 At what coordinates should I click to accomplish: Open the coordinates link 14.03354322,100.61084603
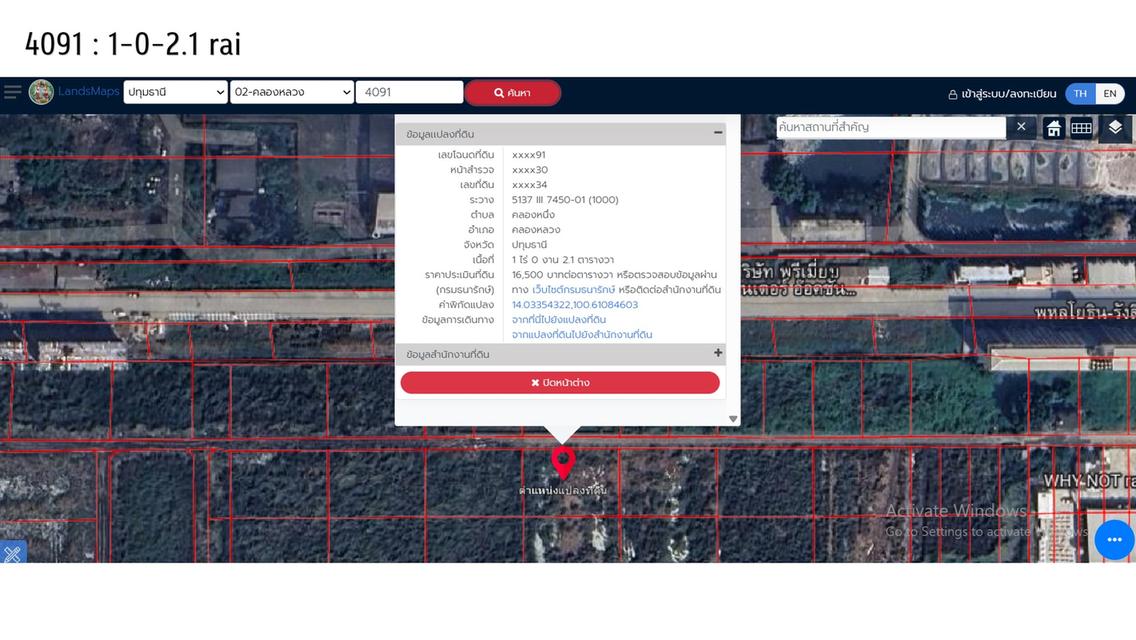click(x=575, y=305)
